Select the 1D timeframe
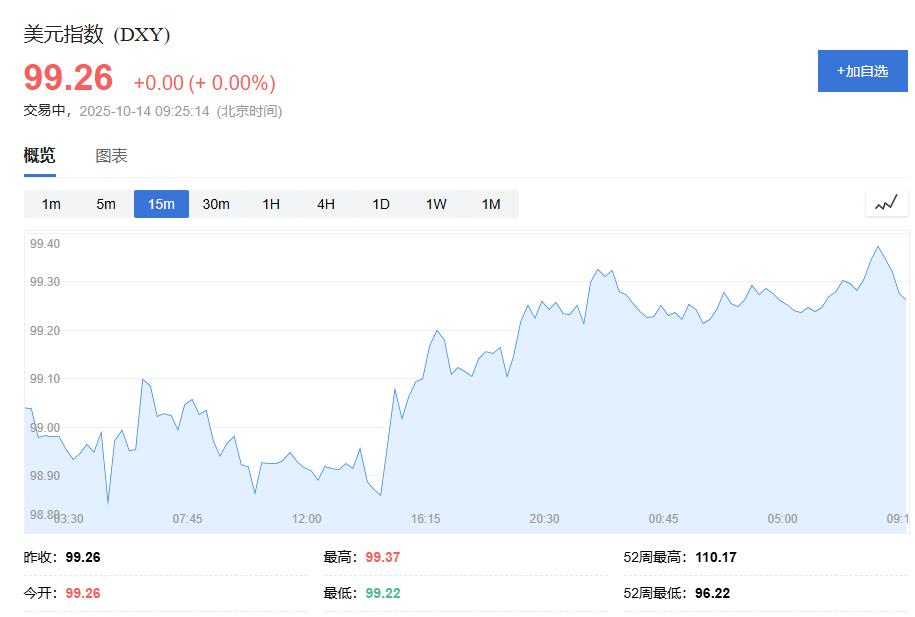 pyautogui.click(x=379, y=203)
